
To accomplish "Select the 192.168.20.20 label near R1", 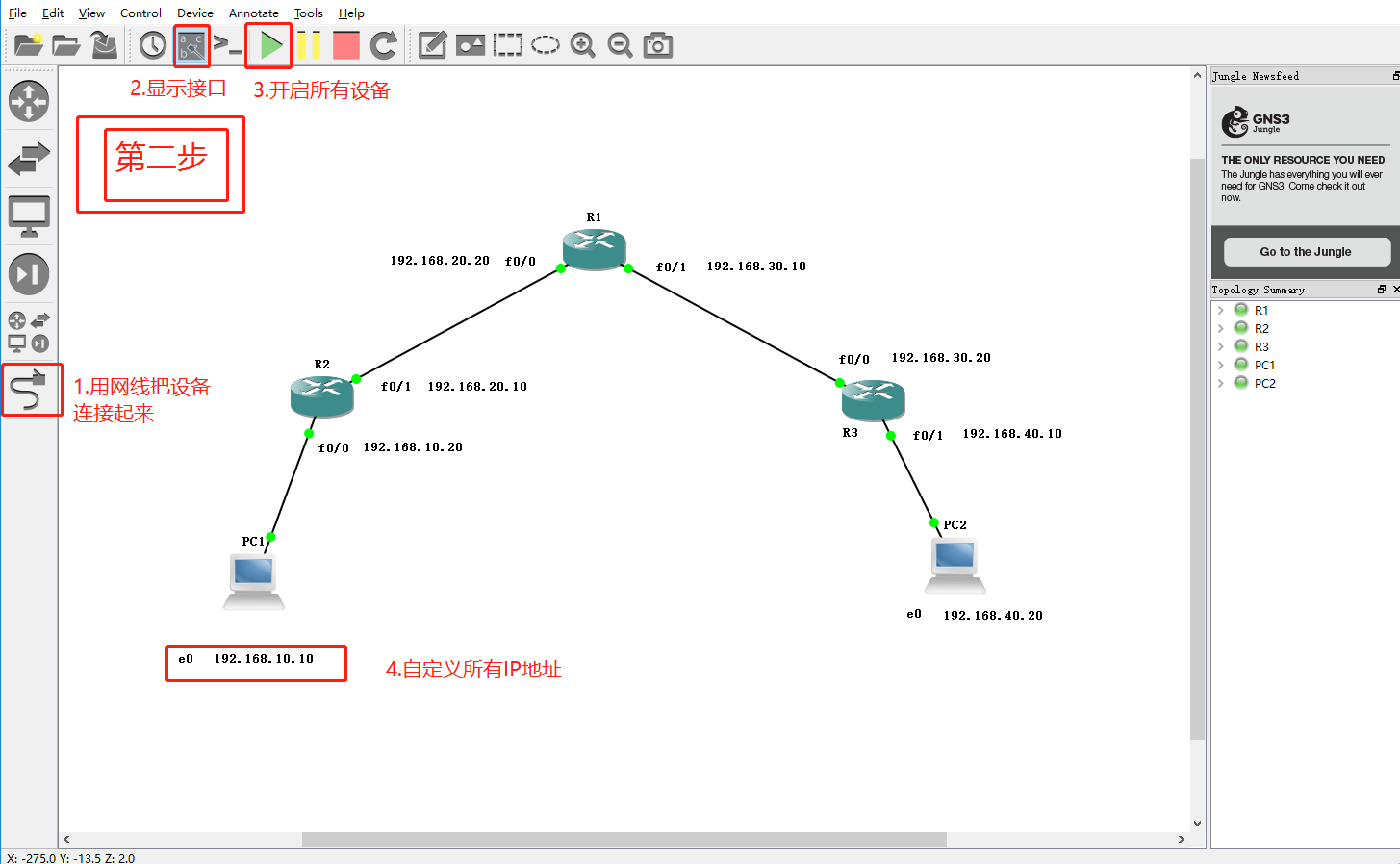I will (440, 261).
